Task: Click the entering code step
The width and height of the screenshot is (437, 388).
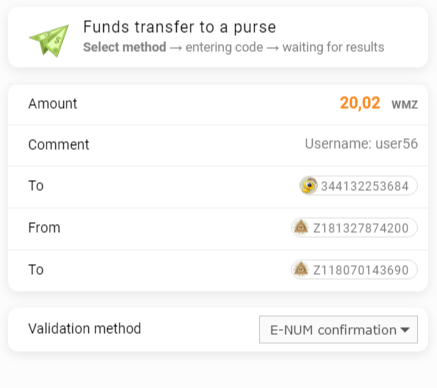Action: click(224, 47)
